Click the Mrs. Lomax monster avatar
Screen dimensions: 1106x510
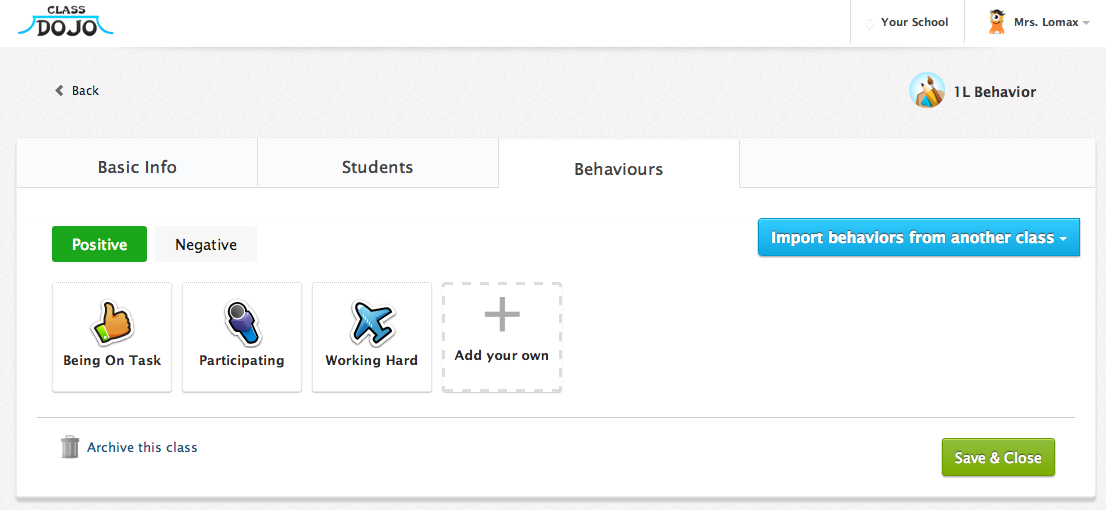pos(996,22)
